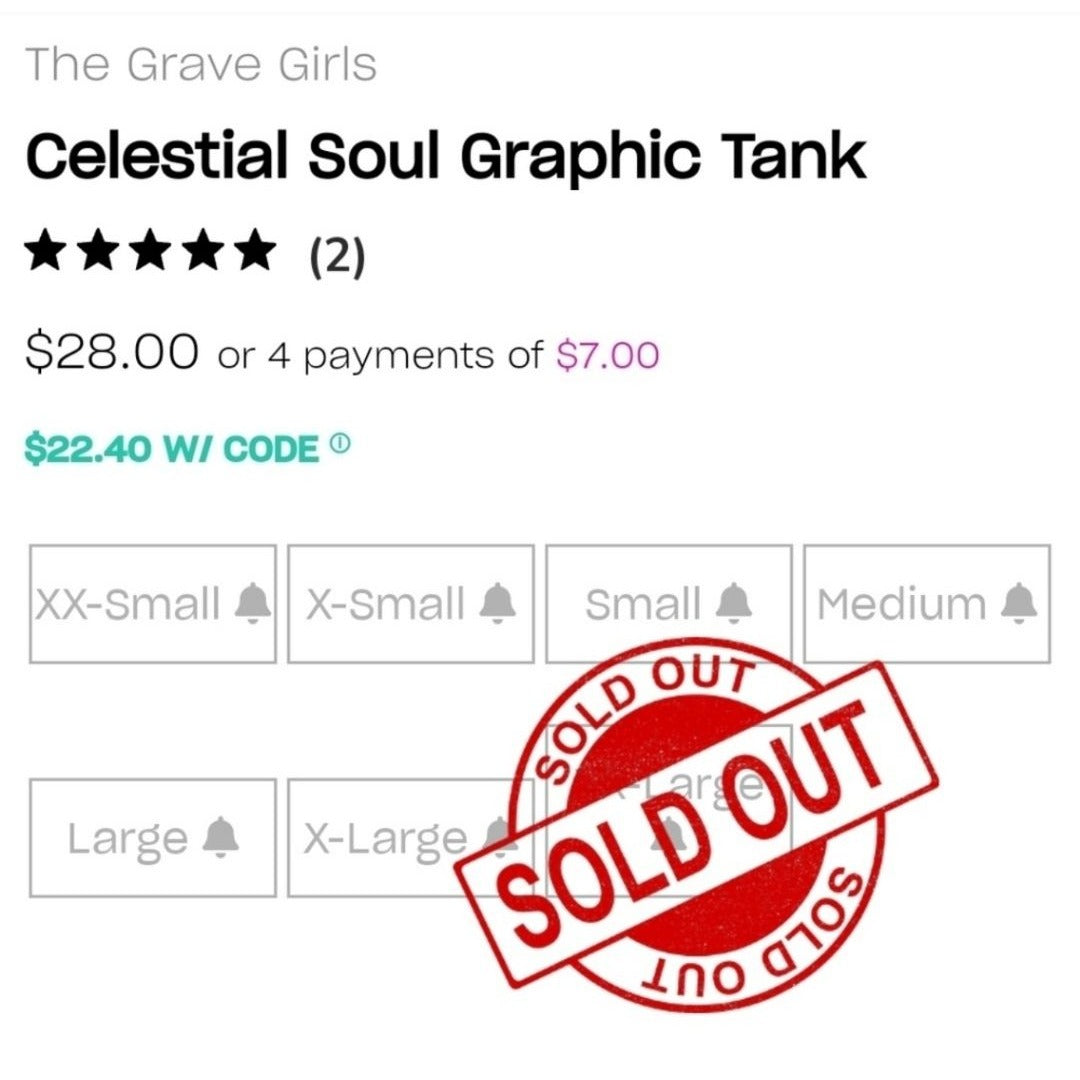This screenshot has height=1080, width=1080.
Task: Open The Grave Girls brand link
Action: [201, 65]
